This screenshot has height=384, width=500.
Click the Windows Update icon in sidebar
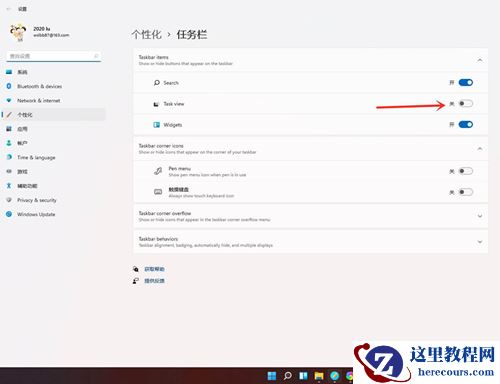[x=9, y=214]
